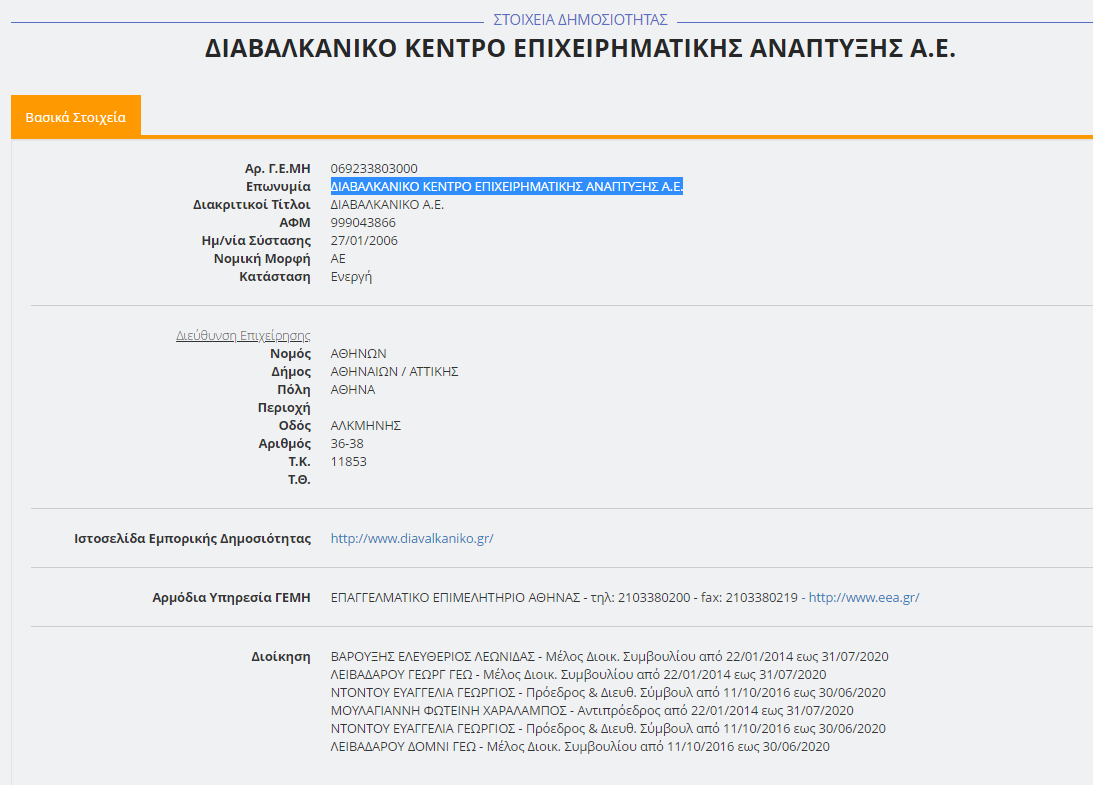
Task: Click the Περιοχή label
Action: point(284,408)
